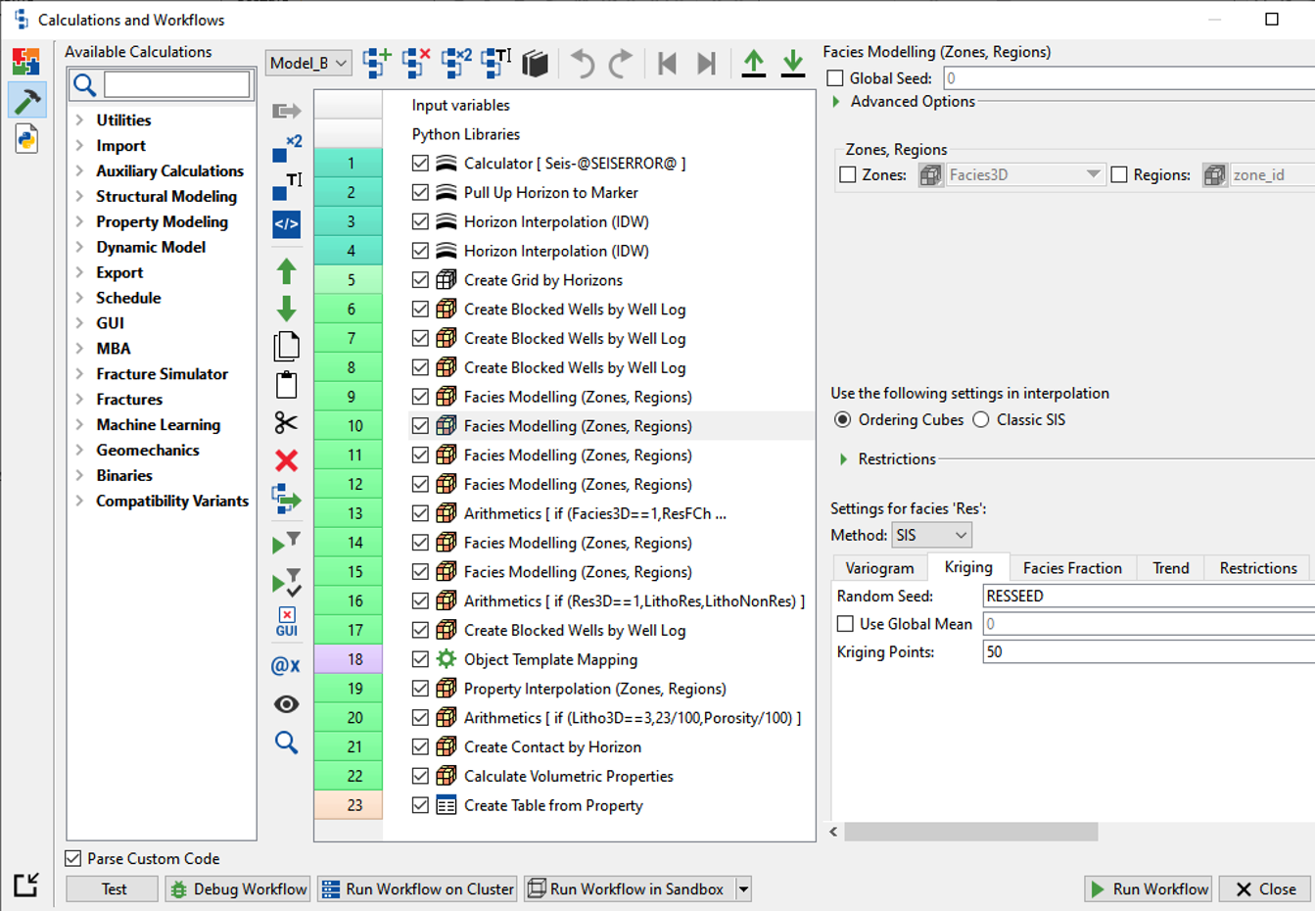The width and height of the screenshot is (1316, 911).
Task: Check Use Global Mean option
Action: (845, 624)
